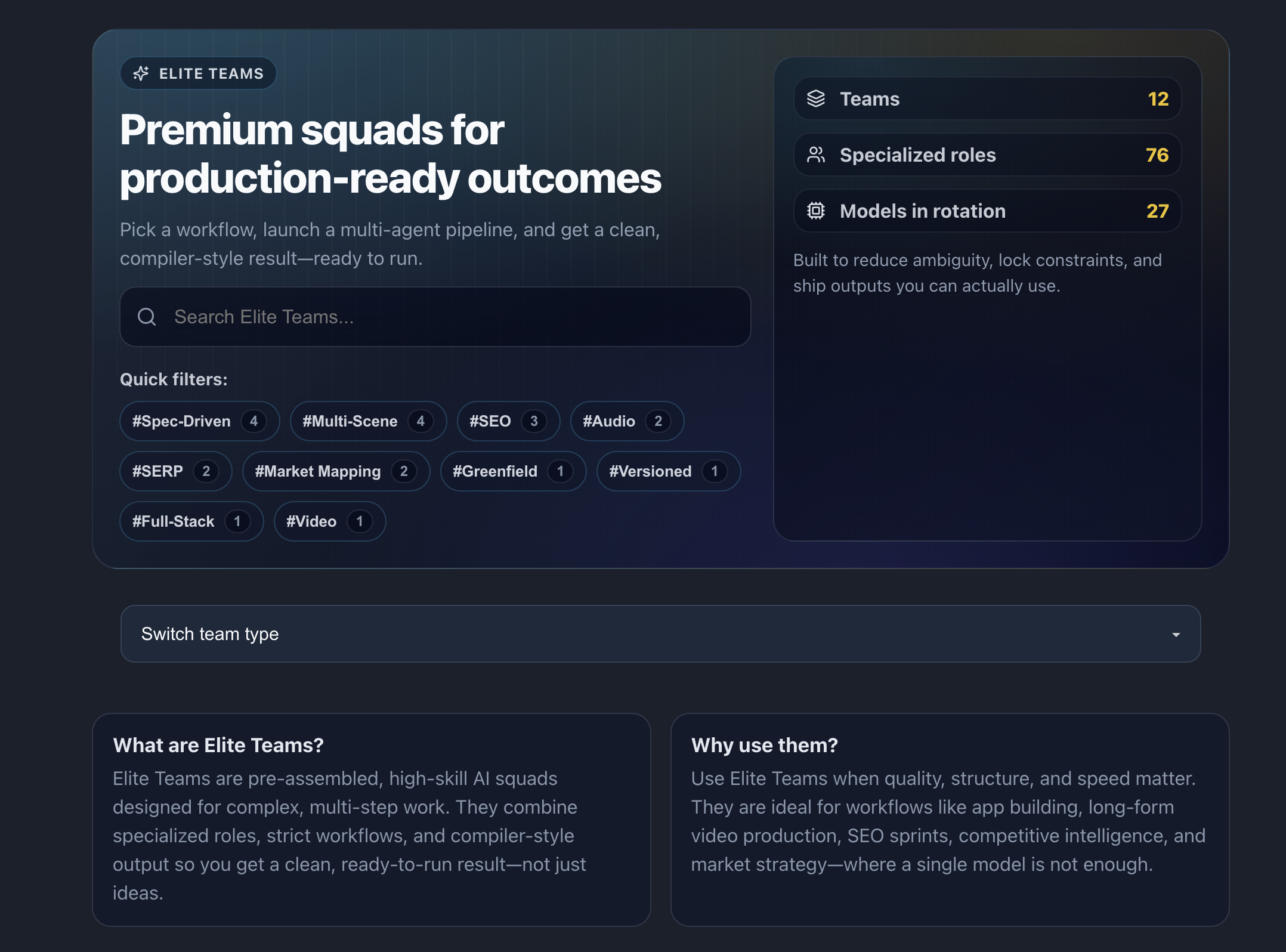This screenshot has height=952, width=1286.
Task: Expand filter #Market Mapping
Action: click(336, 471)
